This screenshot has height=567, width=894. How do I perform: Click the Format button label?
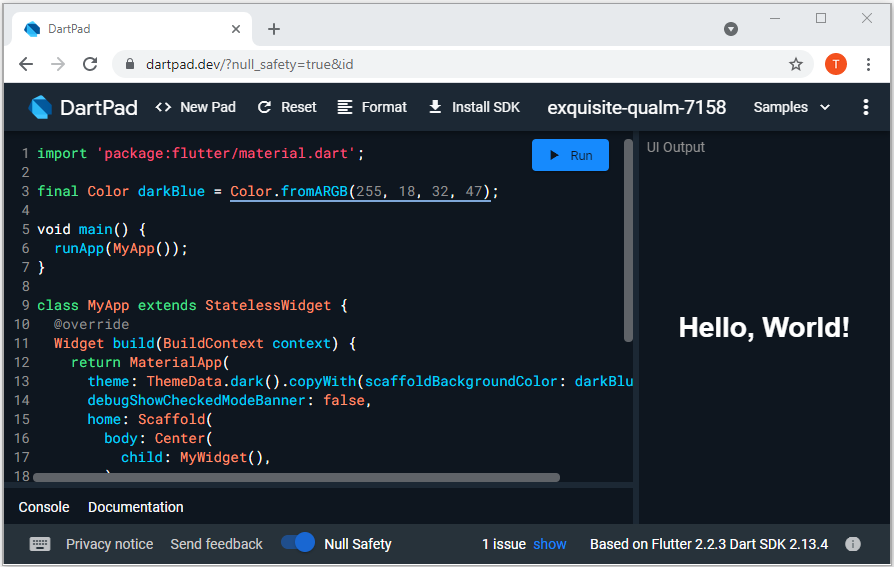[384, 107]
